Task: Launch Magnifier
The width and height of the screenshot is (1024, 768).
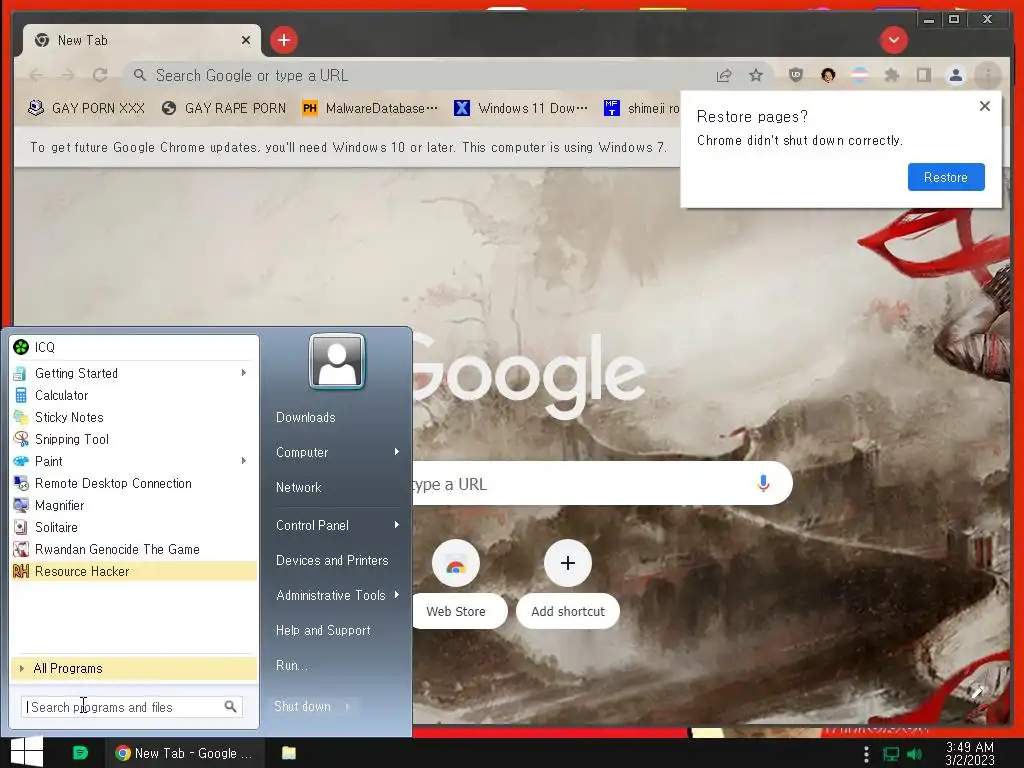Action: [x=134, y=505]
